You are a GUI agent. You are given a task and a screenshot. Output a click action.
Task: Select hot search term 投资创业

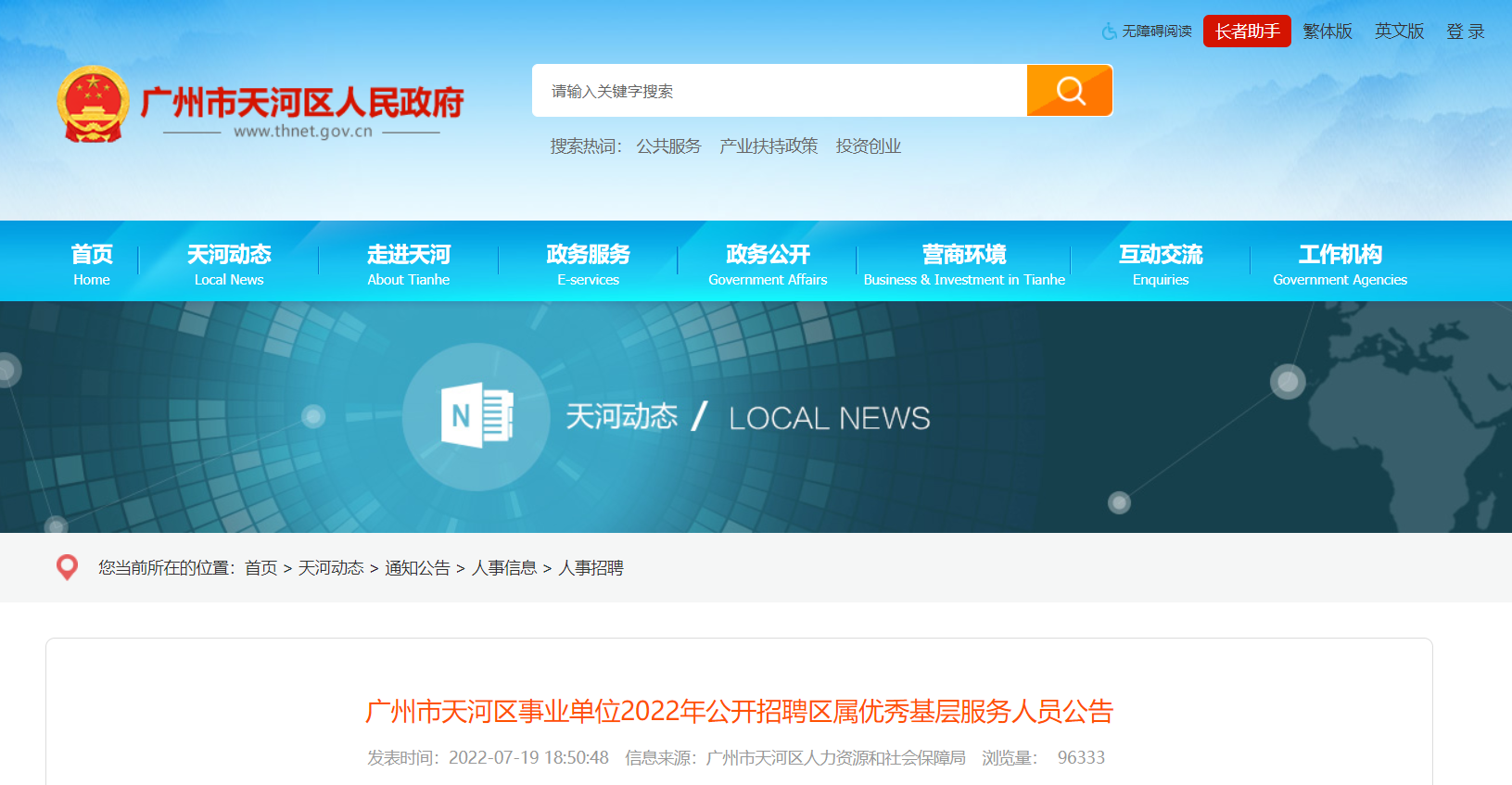869,146
